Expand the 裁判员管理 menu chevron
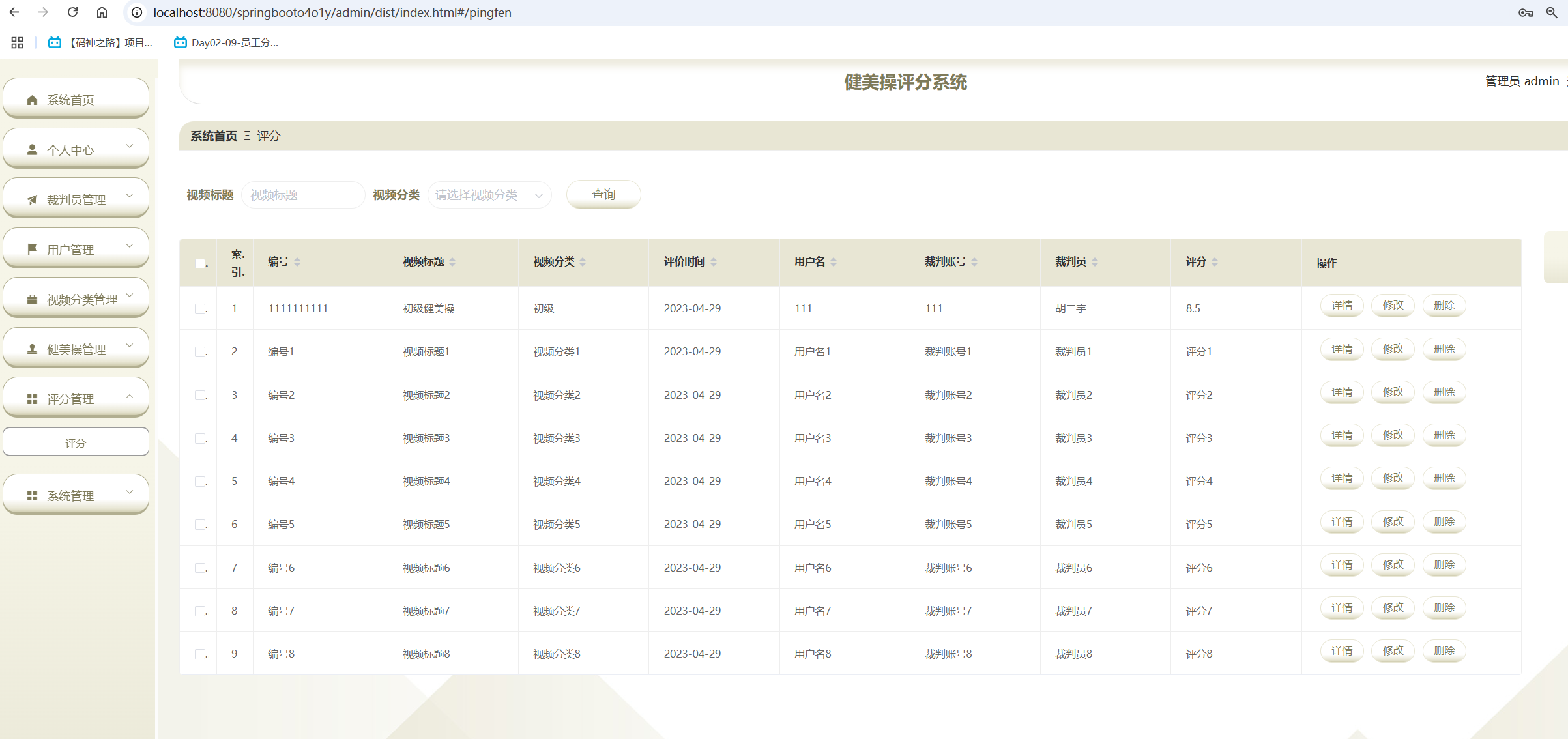1568x739 pixels. click(x=130, y=196)
